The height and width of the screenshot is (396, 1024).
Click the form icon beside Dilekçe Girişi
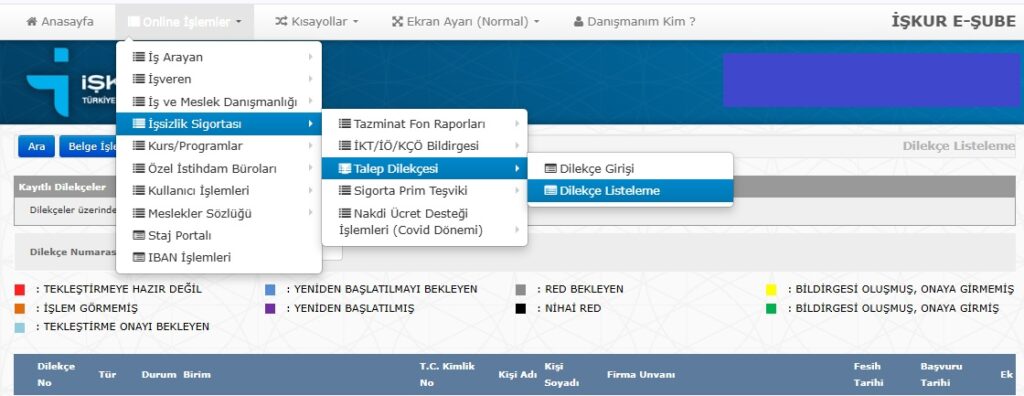[551, 169]
